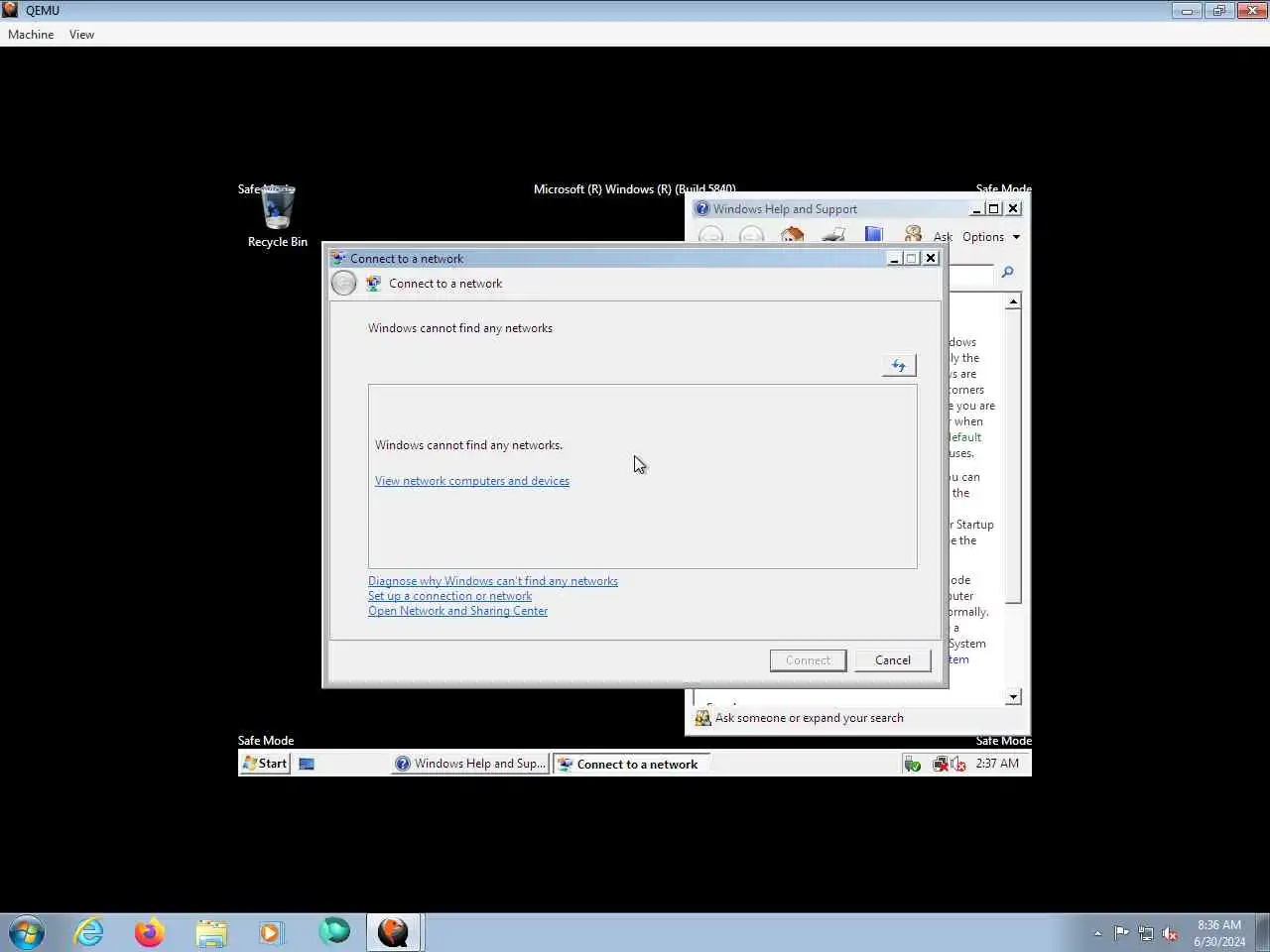1270x952 pixels.
Task: Select Connect to a network taskbar button
Action: pyautogui.click(x=630, y=764)
